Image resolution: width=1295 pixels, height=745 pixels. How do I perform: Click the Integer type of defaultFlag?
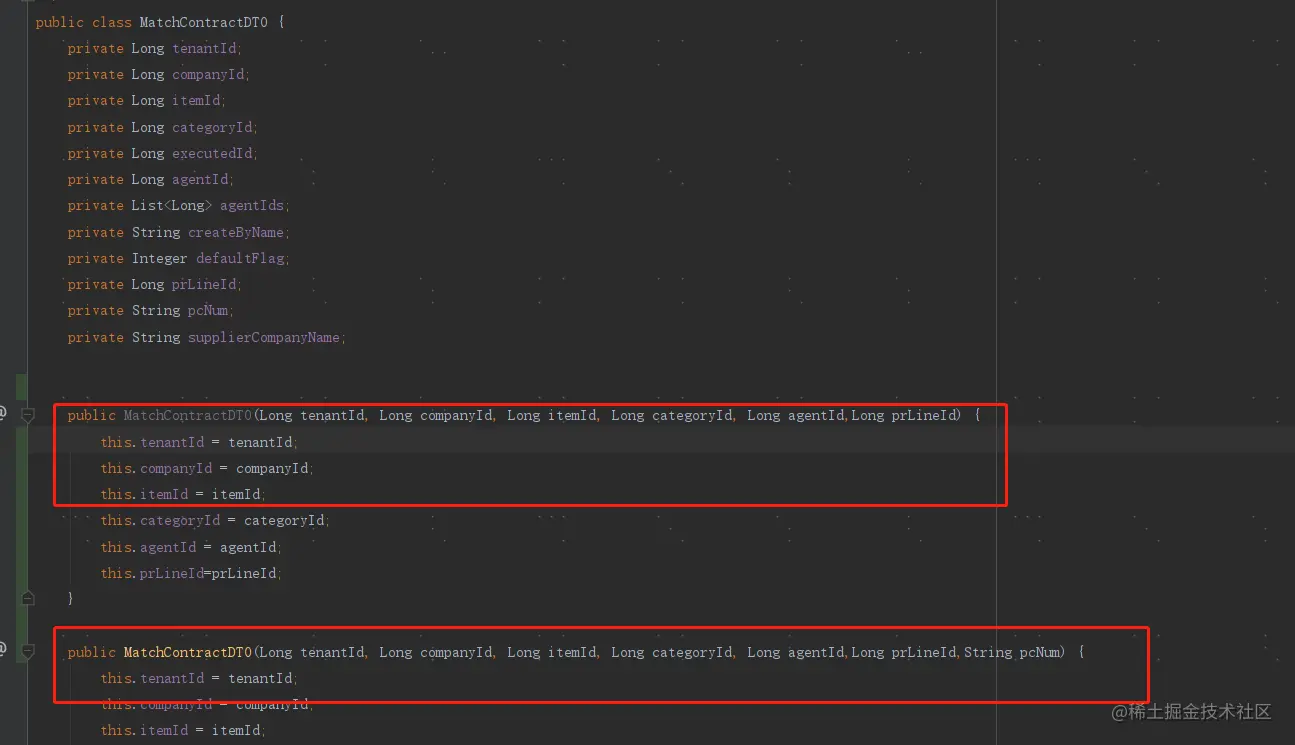tap(159, 258)
